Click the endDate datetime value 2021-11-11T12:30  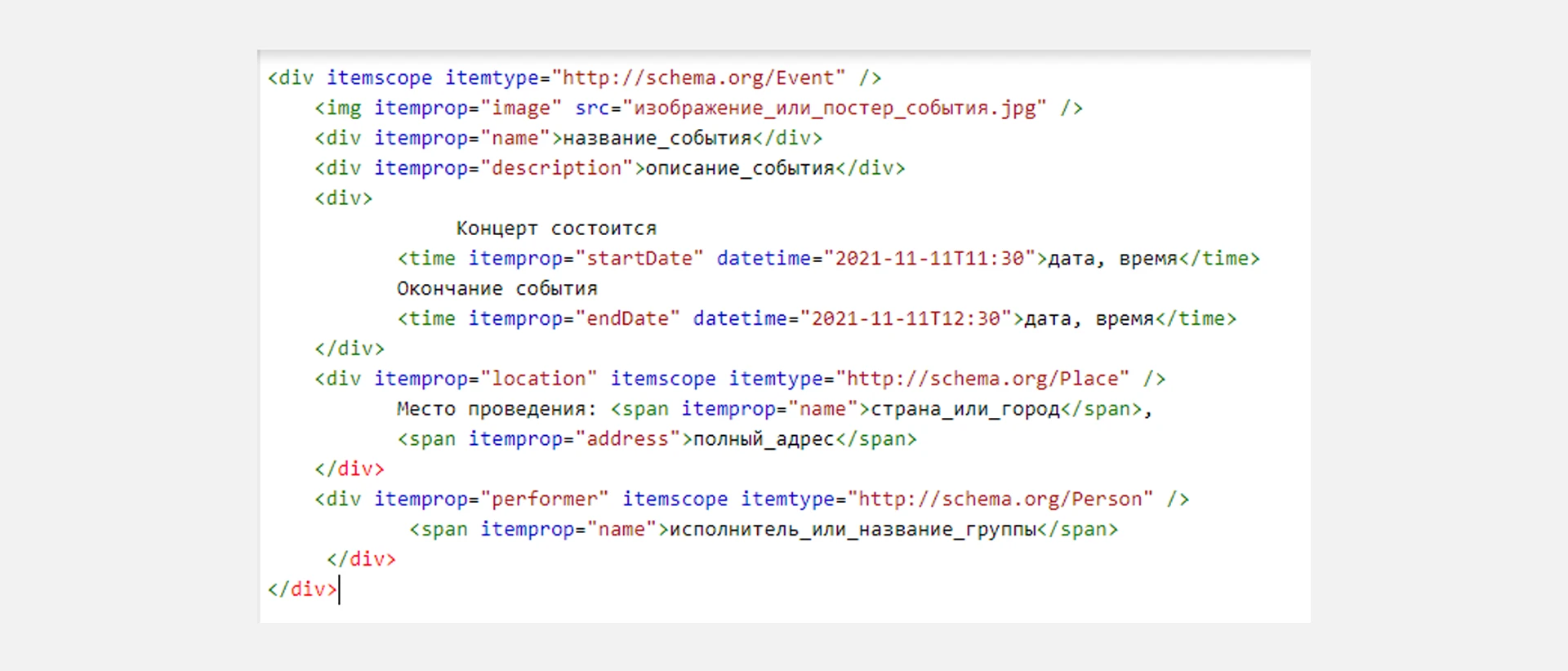tap(906, 319)
